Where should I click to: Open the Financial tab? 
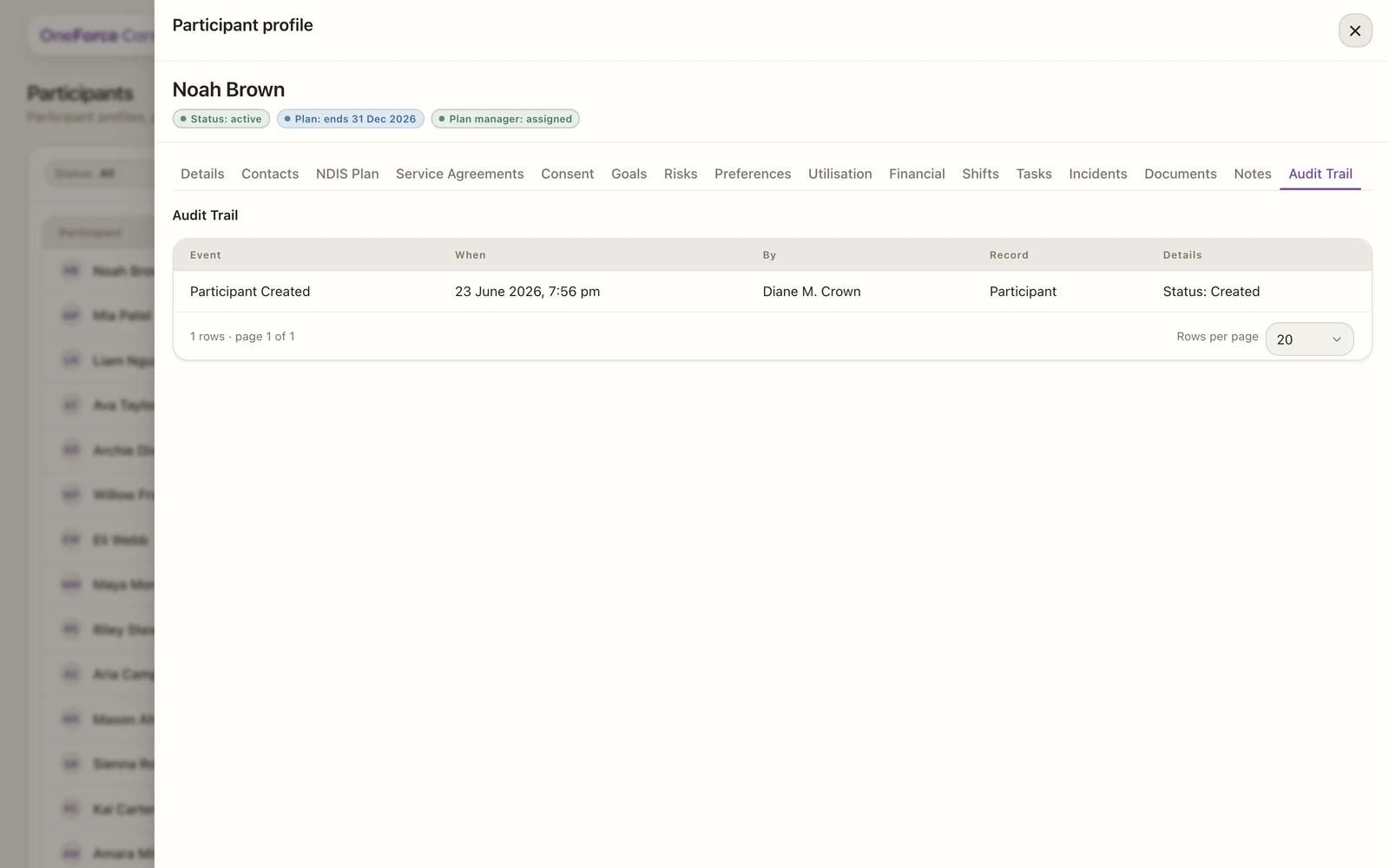[917, 174]
